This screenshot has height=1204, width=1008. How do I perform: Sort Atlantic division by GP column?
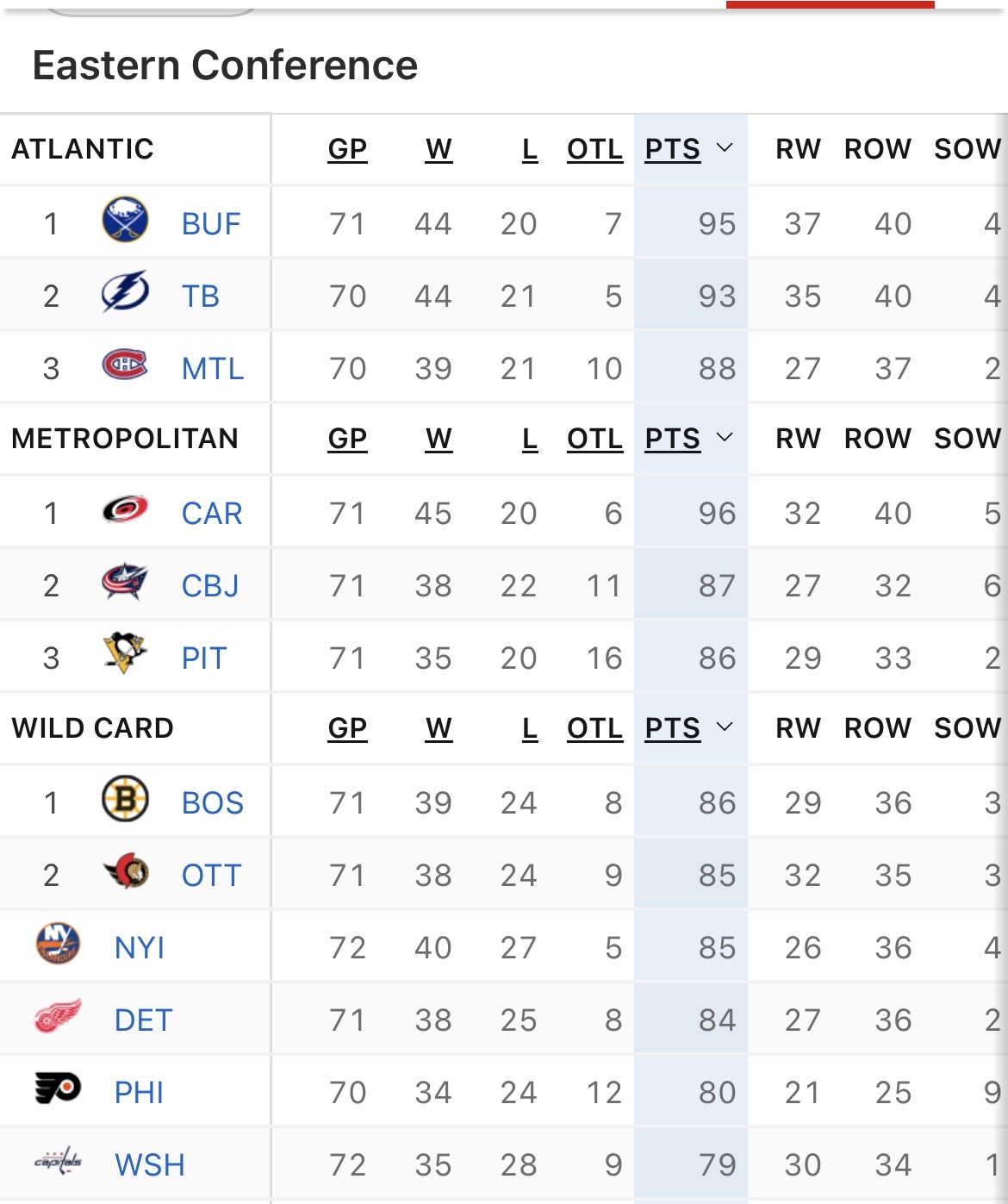pos(347,149)
